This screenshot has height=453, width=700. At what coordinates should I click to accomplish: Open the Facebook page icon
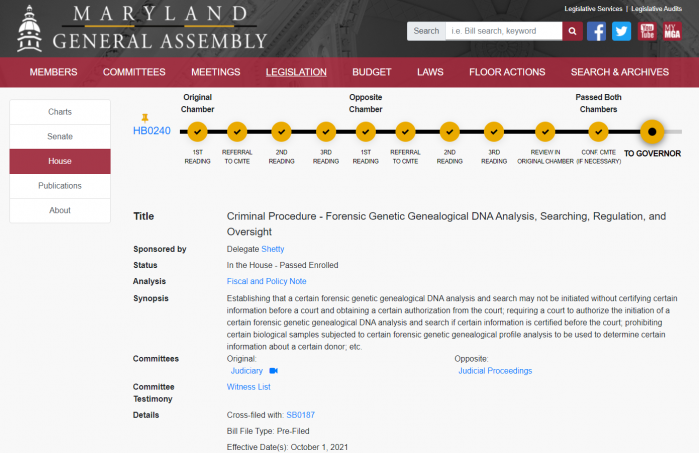tap(596, 31)
